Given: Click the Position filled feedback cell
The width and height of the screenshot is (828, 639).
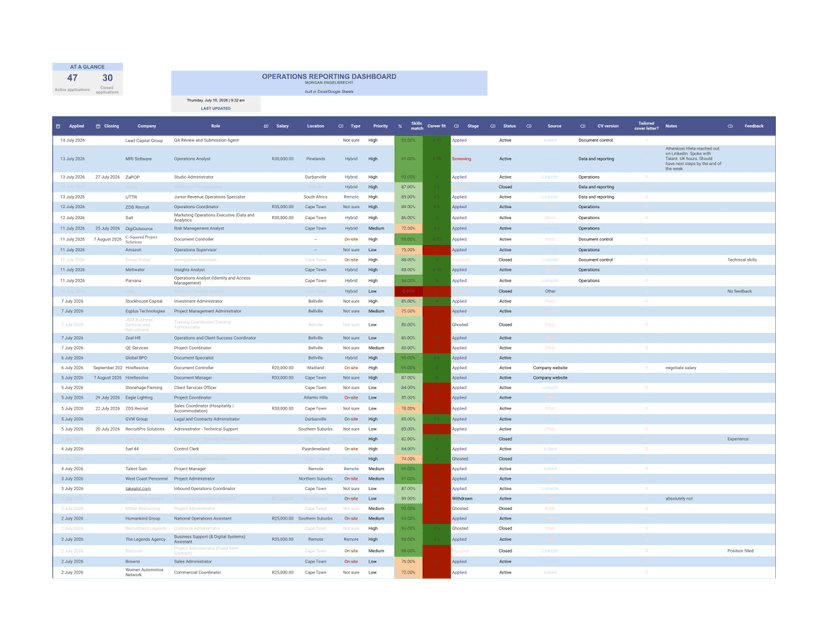Looking at the screenshot, I should pyautogui.click(x=740, y=551).
